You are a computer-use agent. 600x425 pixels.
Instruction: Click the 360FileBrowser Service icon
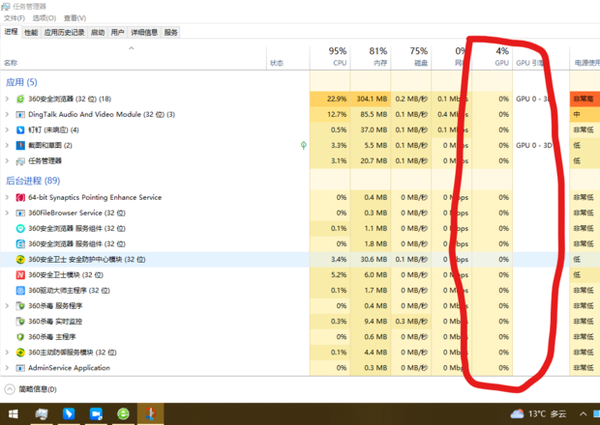[x=20, y=213]
